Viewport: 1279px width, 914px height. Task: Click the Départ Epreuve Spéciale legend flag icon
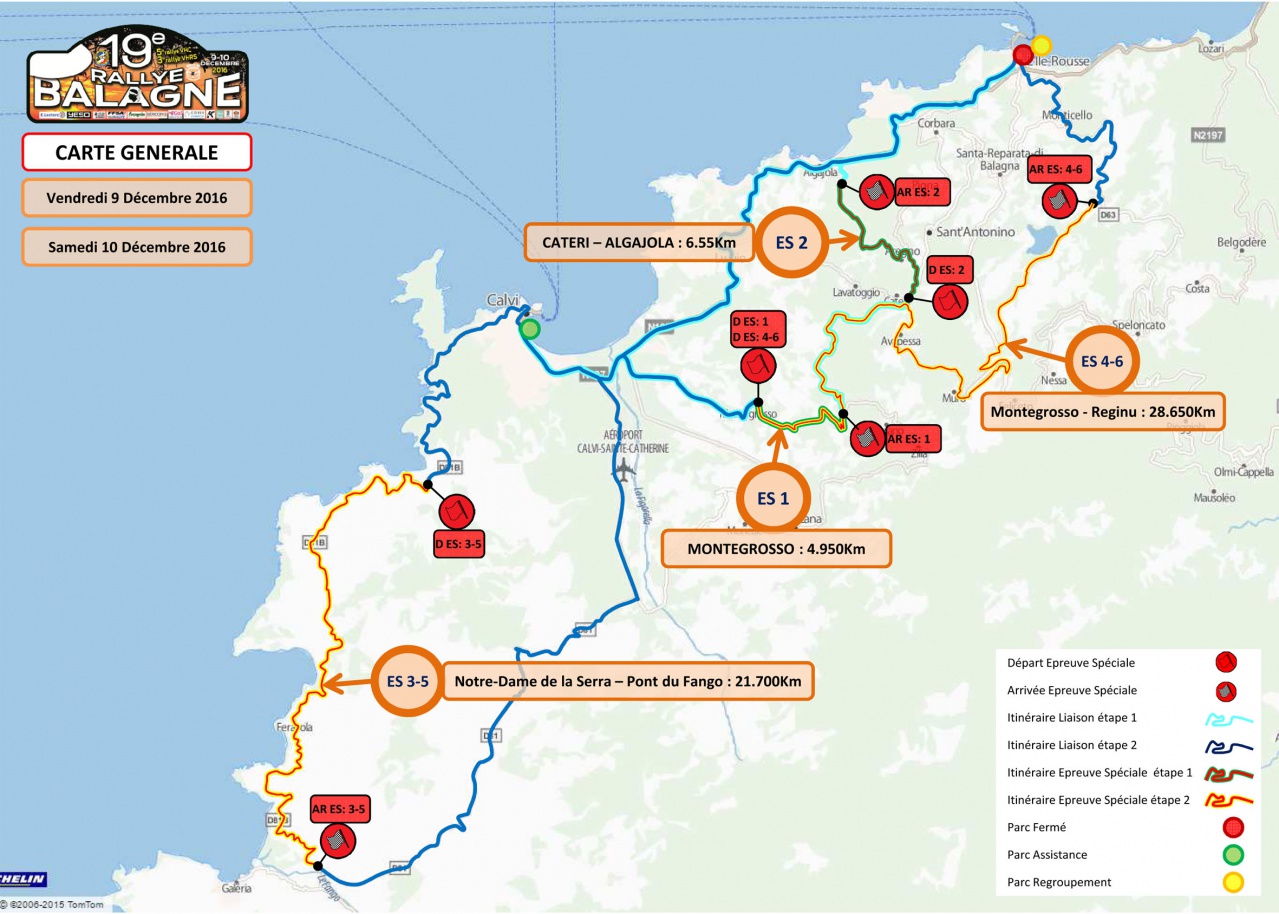click(1227, 662)
